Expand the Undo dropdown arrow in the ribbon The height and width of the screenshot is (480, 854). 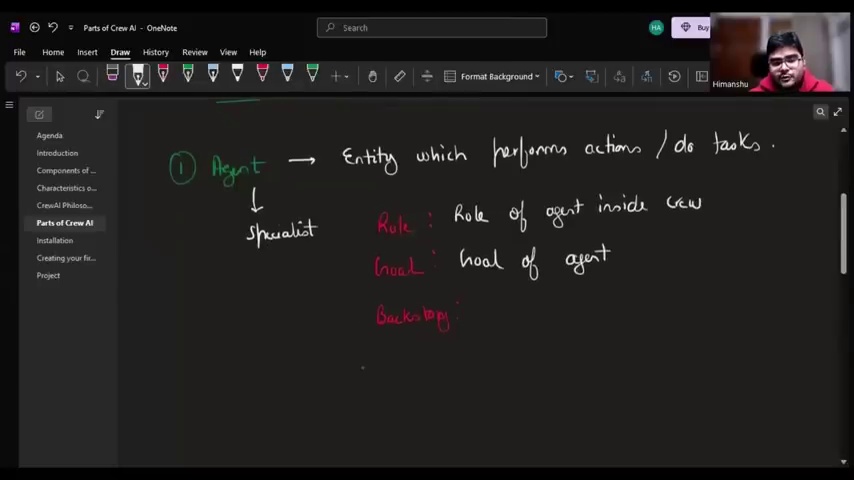[x=38, y=77]
